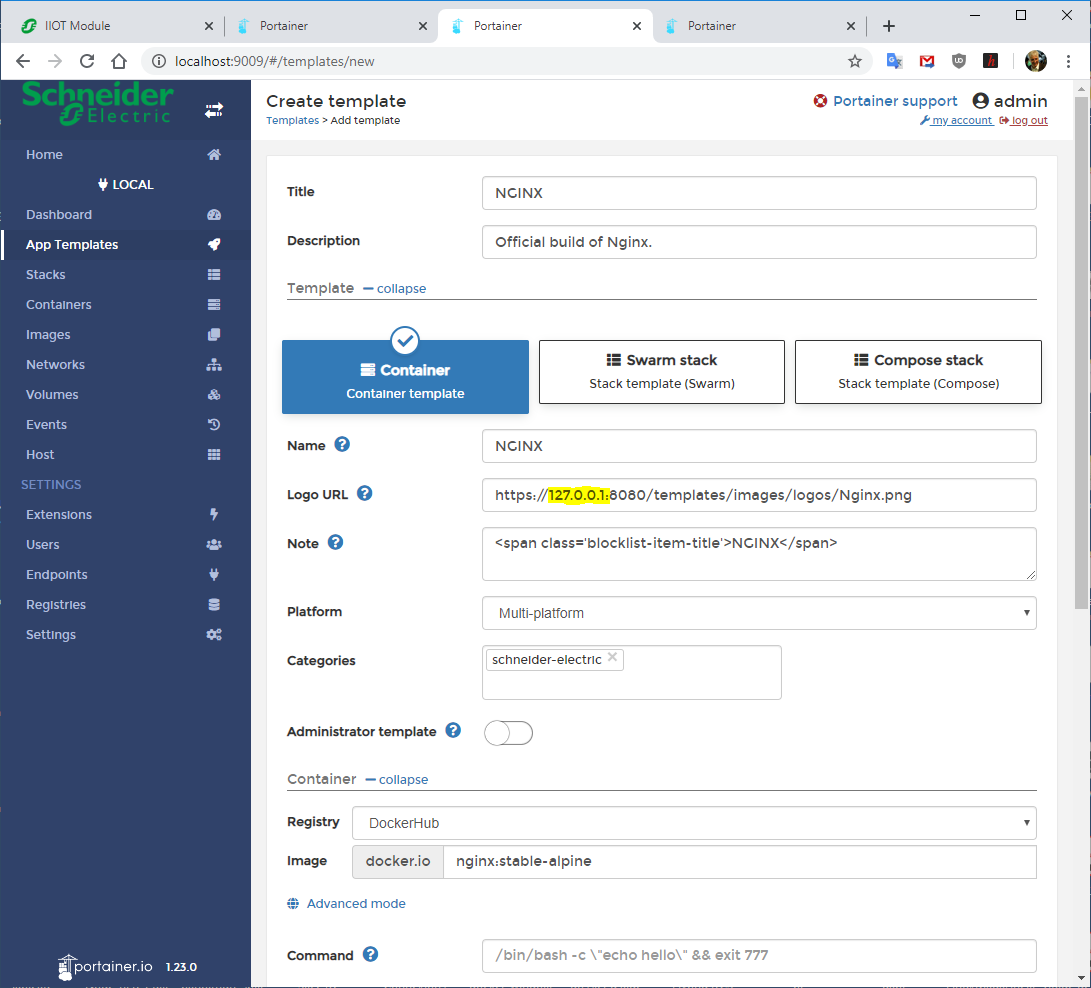The height and width of the screenshot is (988, 1091).
Task: Click the Image name input field
Action: click(740, 861)
